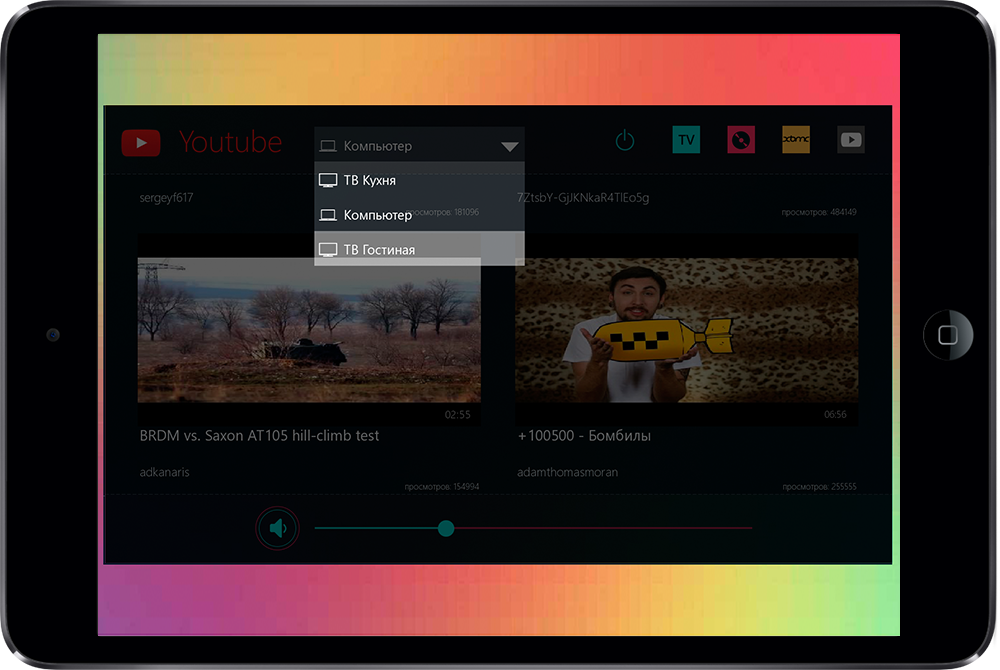The width and height of the screenshot is (1000, 670).
Task: Mute sound with the speaker icon
Action: pyautogui.click(x=278, y=528)
